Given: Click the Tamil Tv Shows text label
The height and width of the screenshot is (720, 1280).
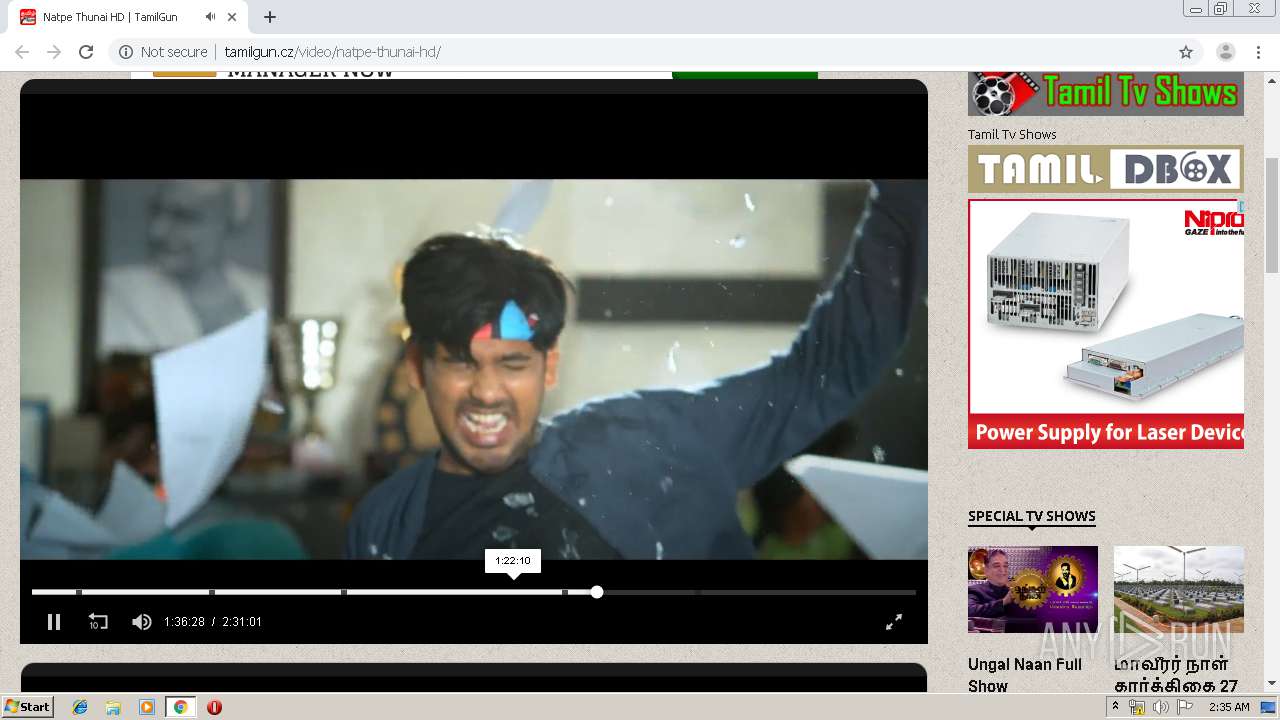Looking at the screenshot, I should pyautogui.click(x=1012, y=134).
